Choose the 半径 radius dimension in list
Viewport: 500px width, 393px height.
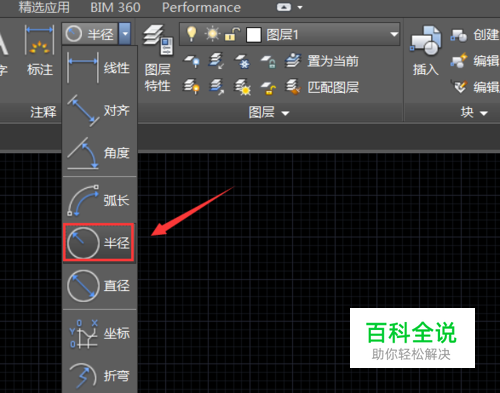[x=99, y=242]
